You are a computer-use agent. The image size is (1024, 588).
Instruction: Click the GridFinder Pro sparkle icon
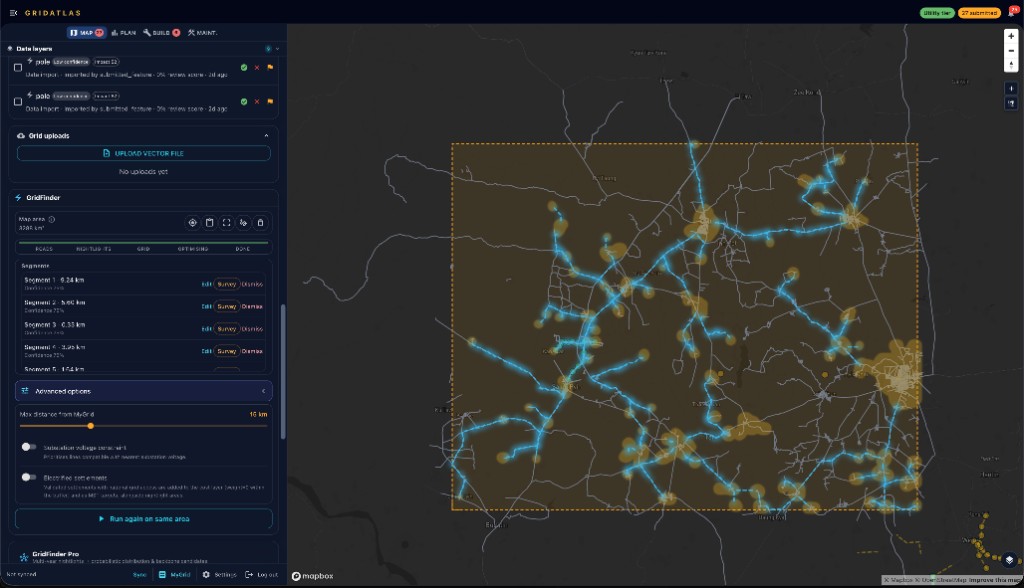point(24,557)
